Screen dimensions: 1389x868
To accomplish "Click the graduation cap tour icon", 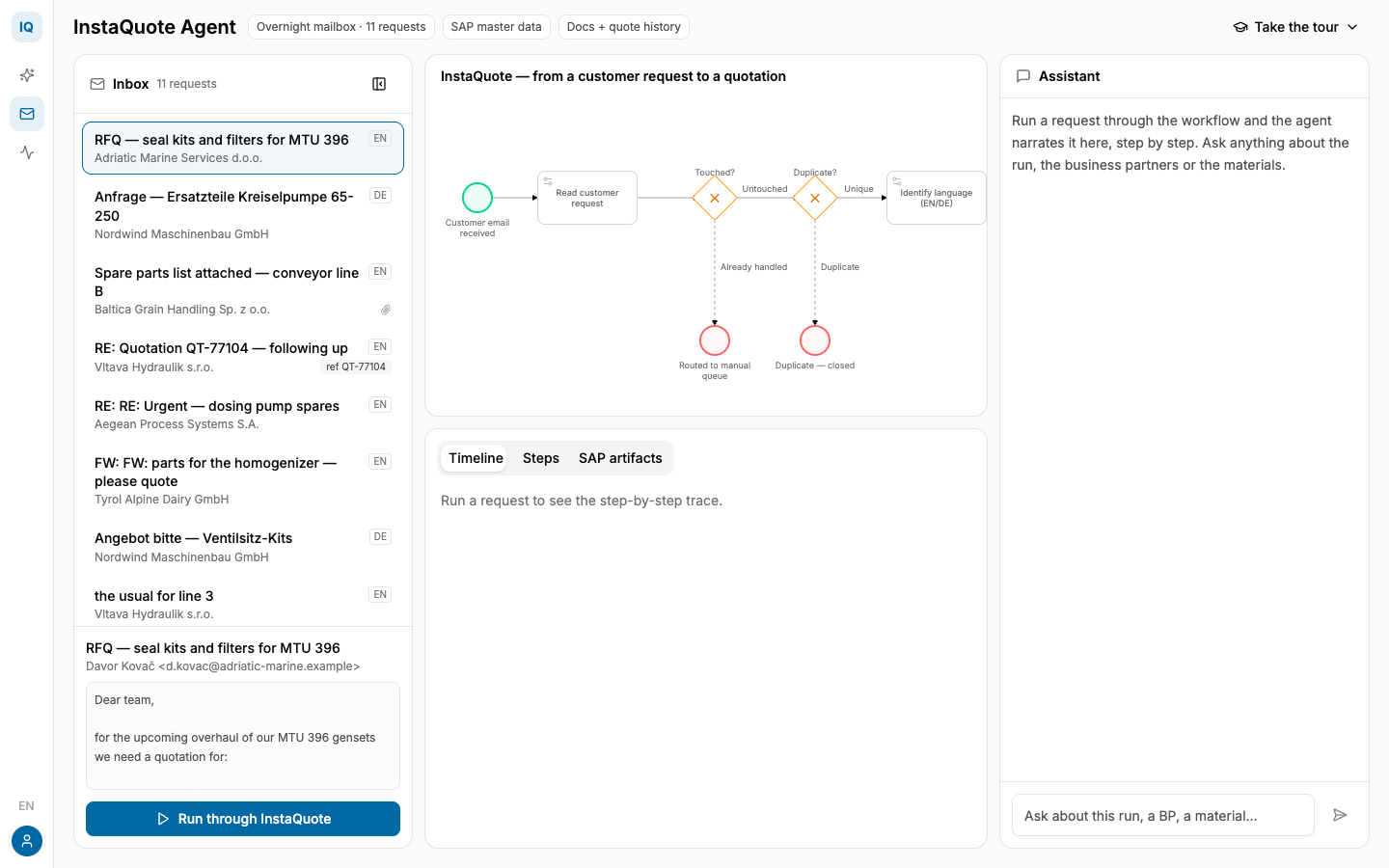I will (1240, 27).
